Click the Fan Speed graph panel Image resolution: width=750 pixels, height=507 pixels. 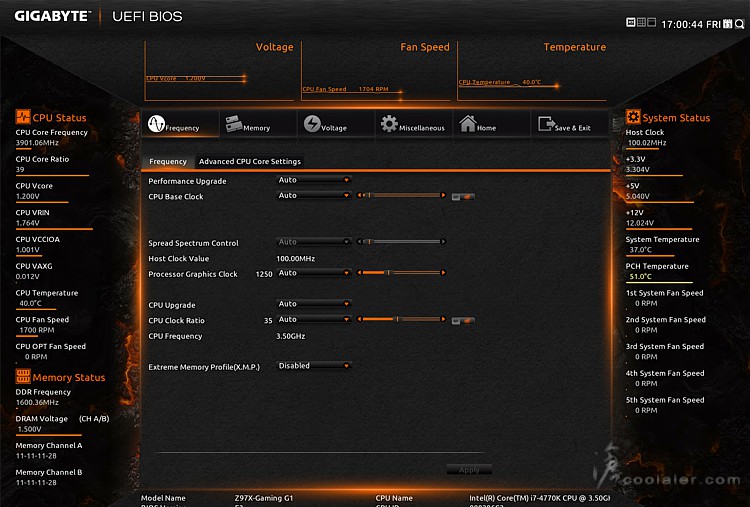[x=376, y=71]
